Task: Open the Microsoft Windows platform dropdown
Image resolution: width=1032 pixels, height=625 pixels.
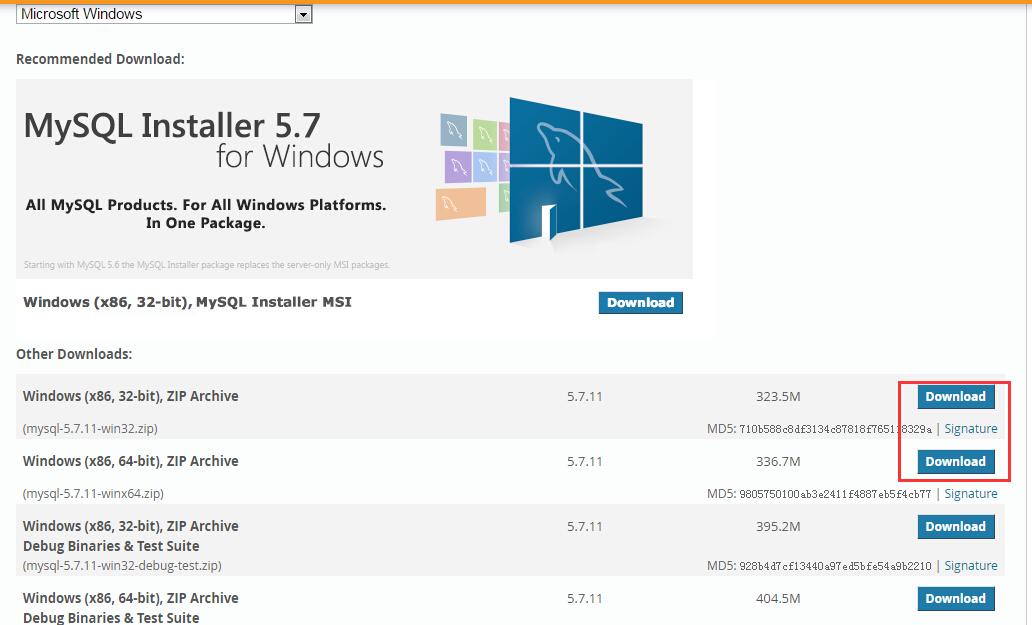Action: (x=164, y=14)
